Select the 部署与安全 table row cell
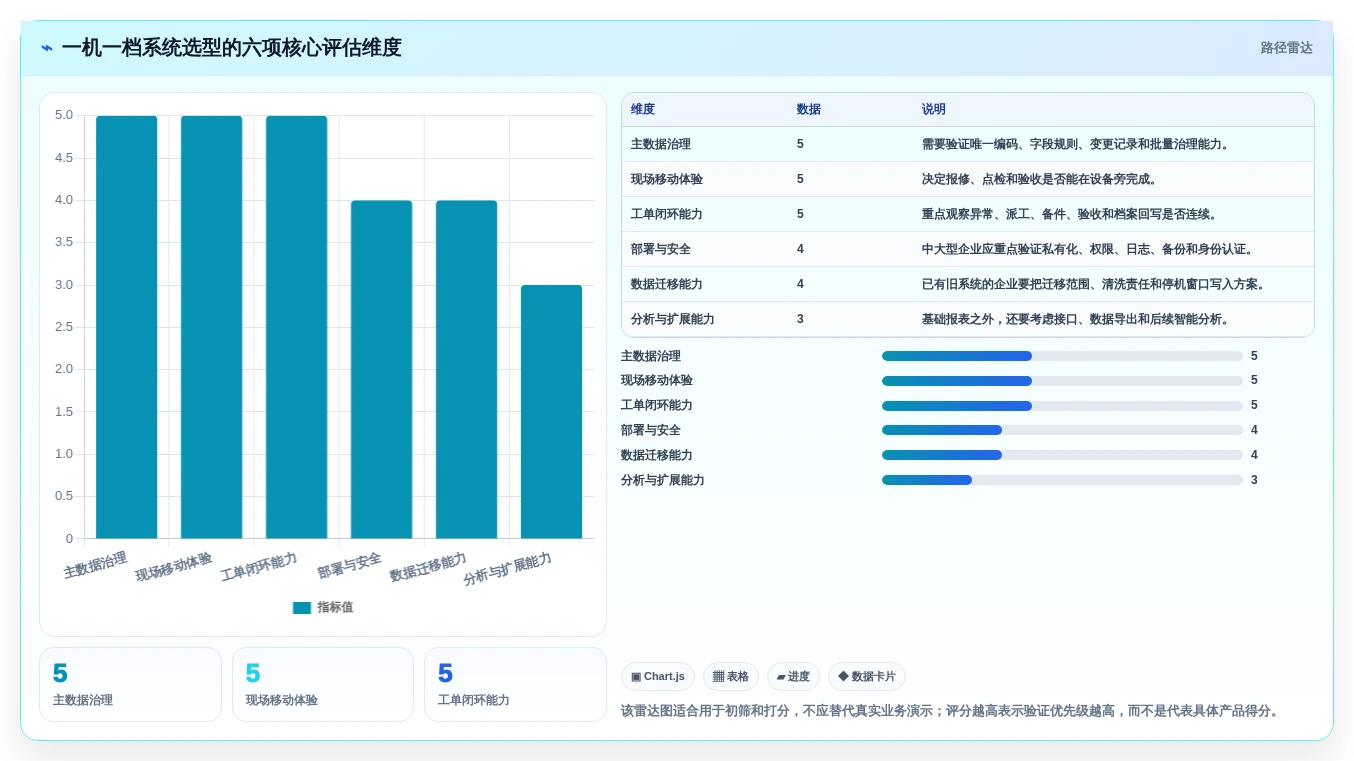The image size is (1354, 761). click(661, 249)
